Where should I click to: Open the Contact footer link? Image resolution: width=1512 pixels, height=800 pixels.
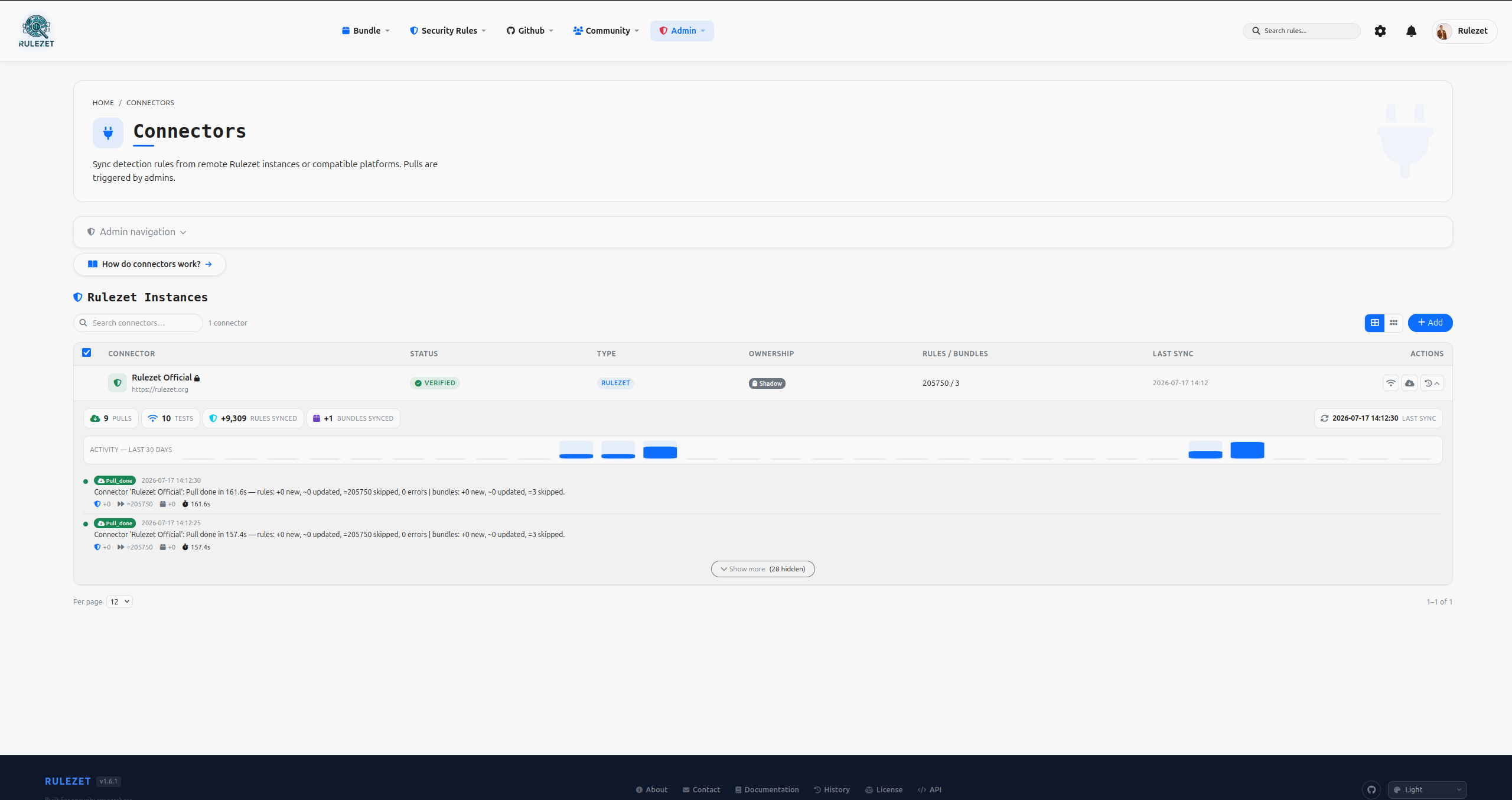click(x=701, y=789)
